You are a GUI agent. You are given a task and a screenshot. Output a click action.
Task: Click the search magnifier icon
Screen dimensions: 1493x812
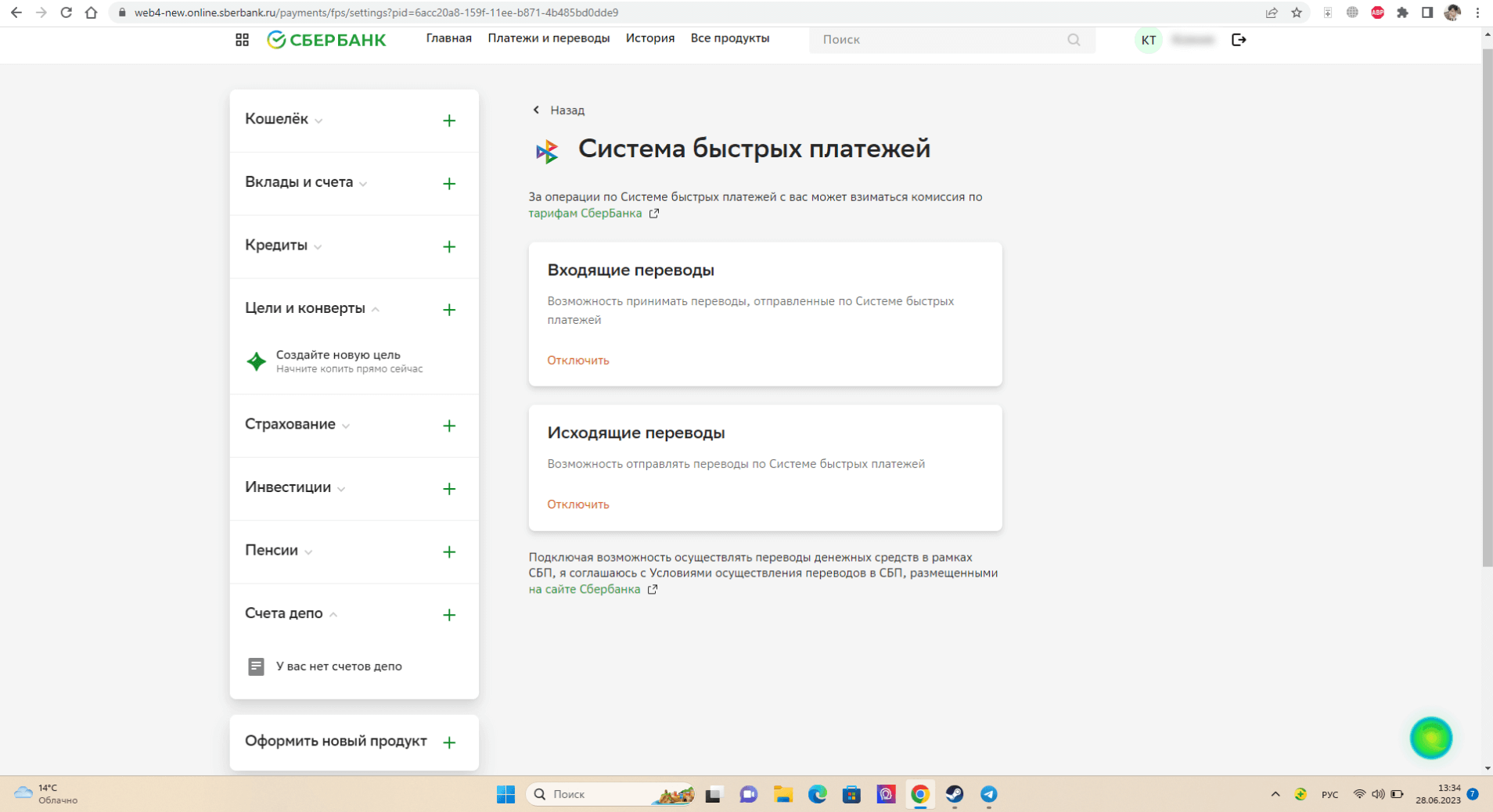1074,40
